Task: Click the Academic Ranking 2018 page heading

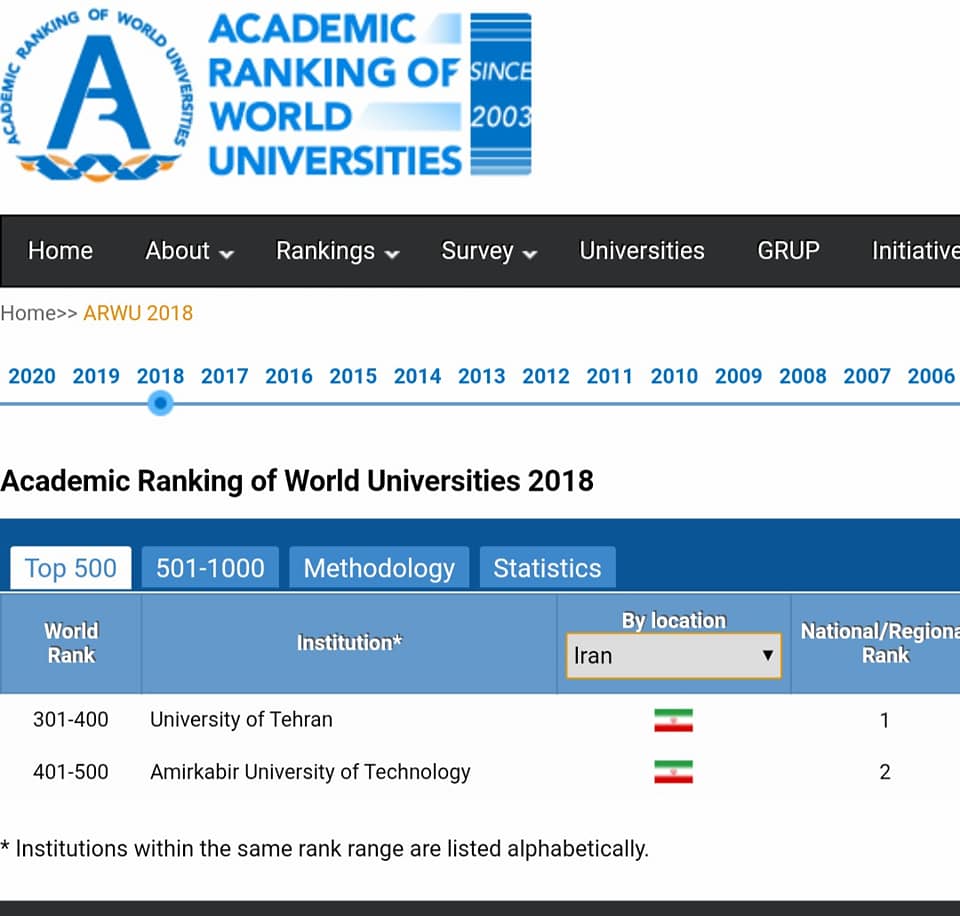Action: [x=297, y=481]
